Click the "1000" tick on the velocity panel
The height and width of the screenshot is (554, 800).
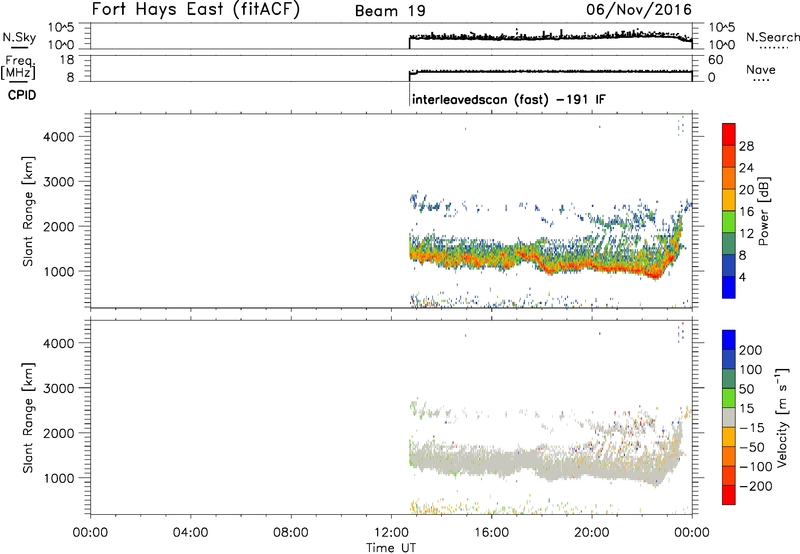(x=59, y=478)
